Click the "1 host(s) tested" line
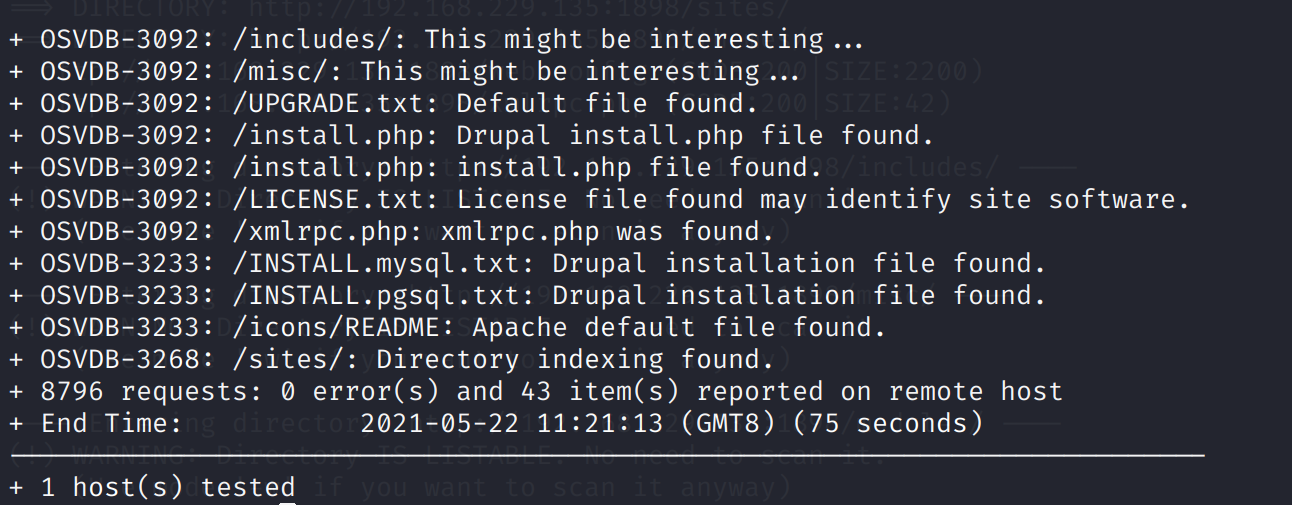 coord(168,488)
